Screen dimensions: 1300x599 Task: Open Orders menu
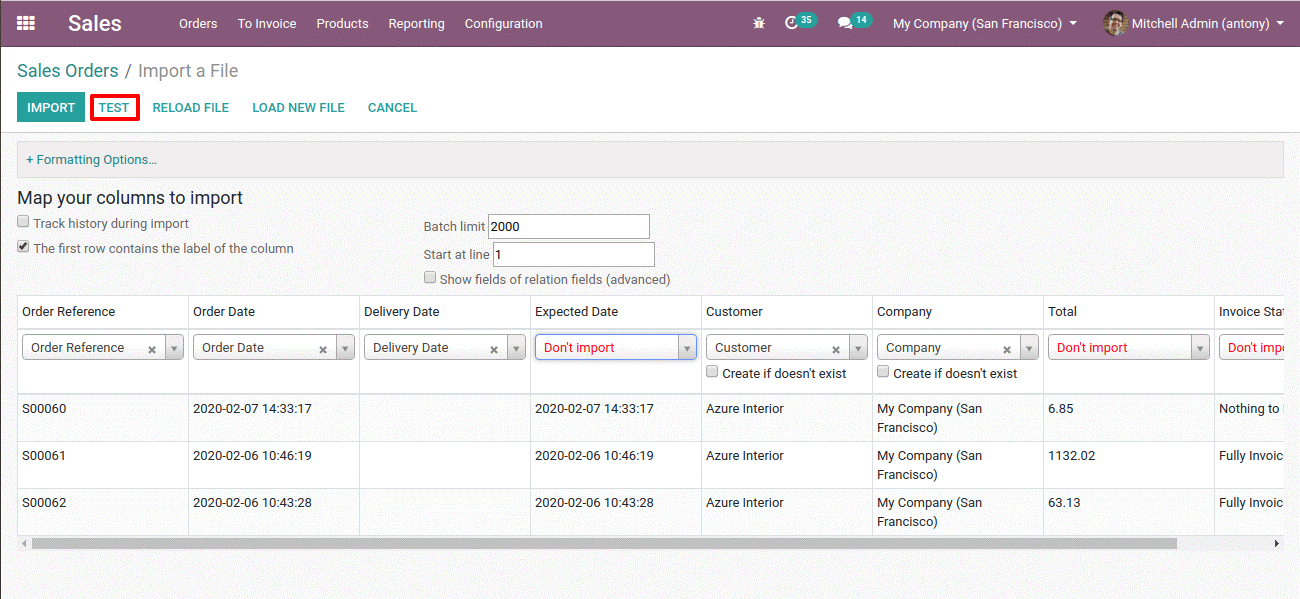coord(198,23)
